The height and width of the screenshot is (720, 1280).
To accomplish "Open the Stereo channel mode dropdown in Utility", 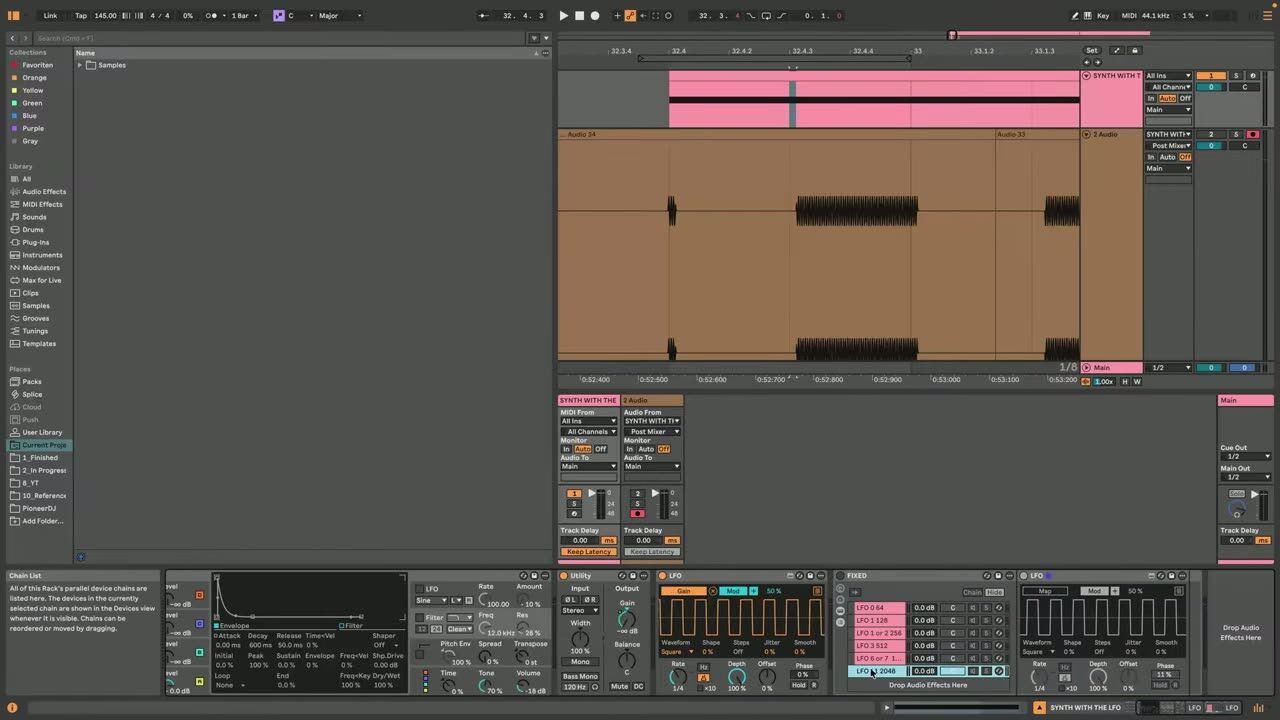I will click(x=580, y=610).
